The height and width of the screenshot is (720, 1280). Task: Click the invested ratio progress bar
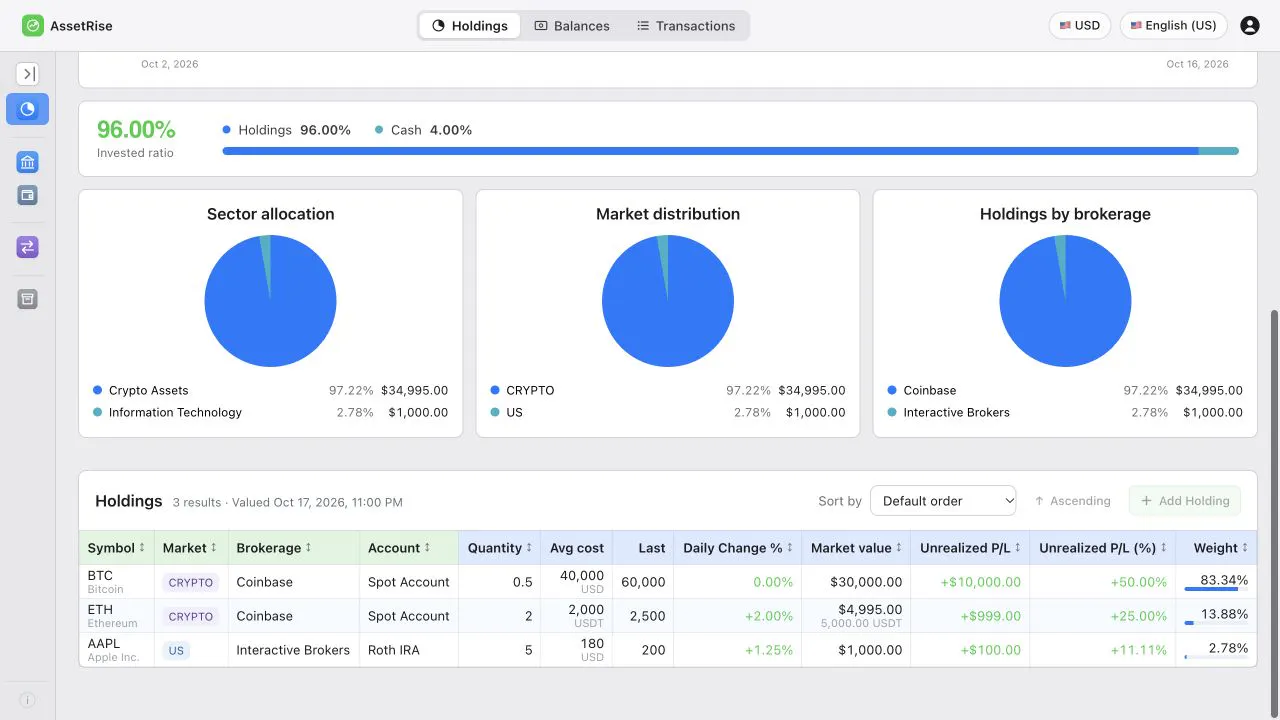[x=730, y=151]
